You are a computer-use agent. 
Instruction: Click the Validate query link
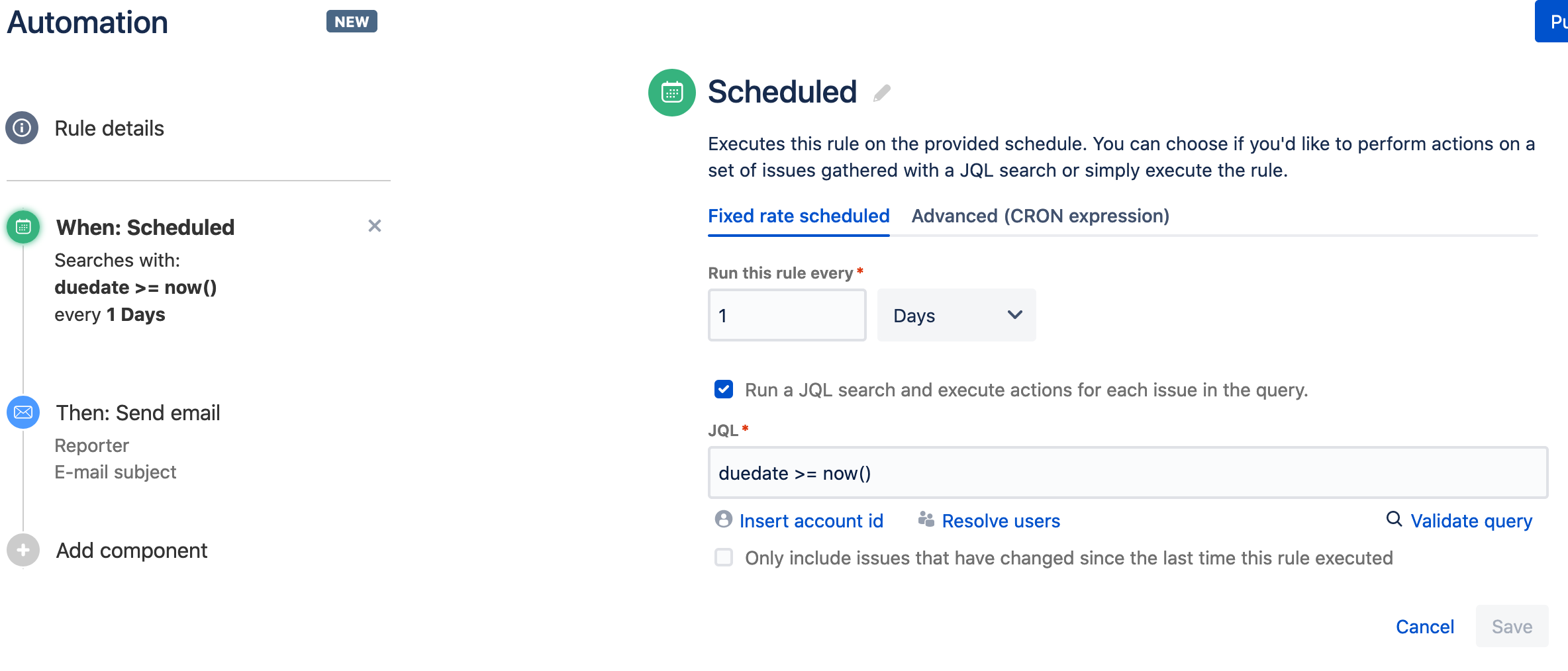coord(1471,521)
